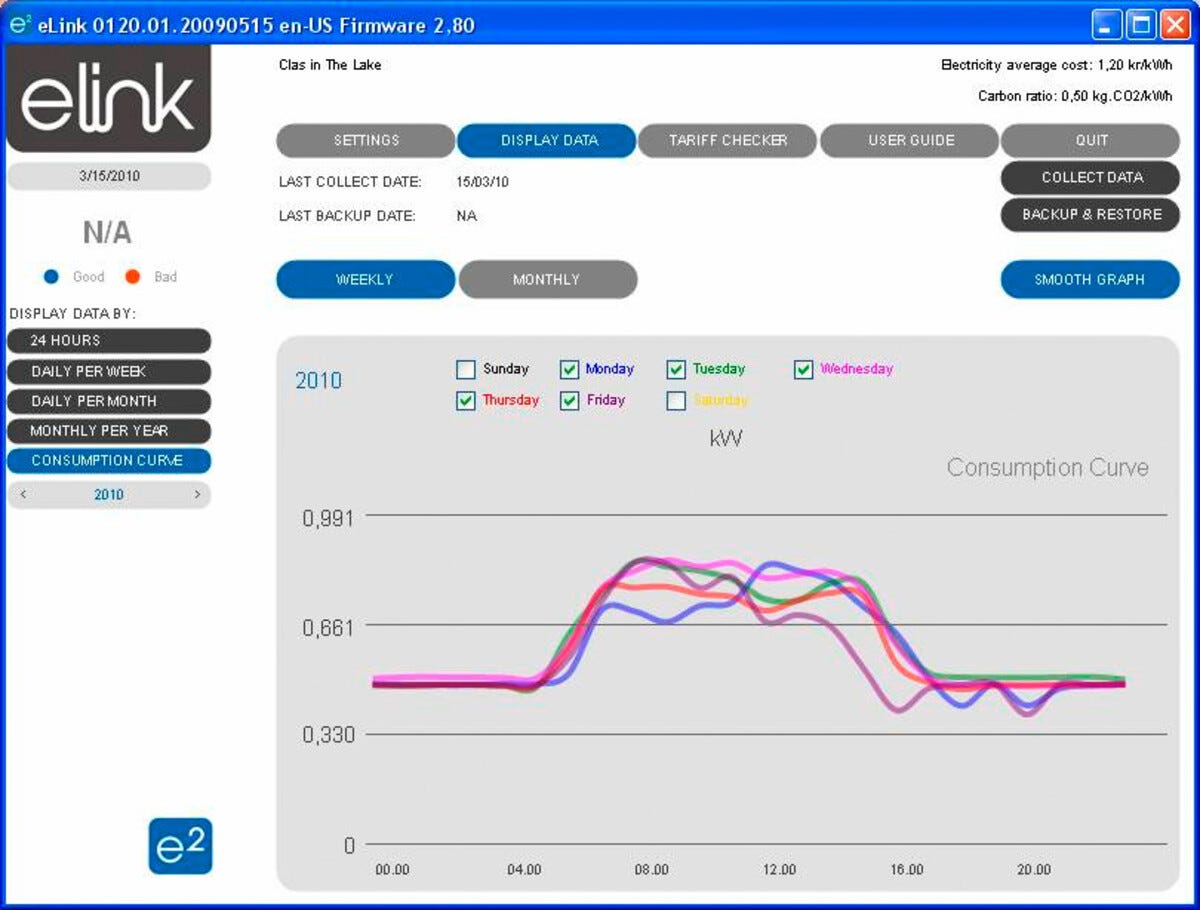Click the e2 icon in the title bar
1200x910 pixels.
pos(20,24)
